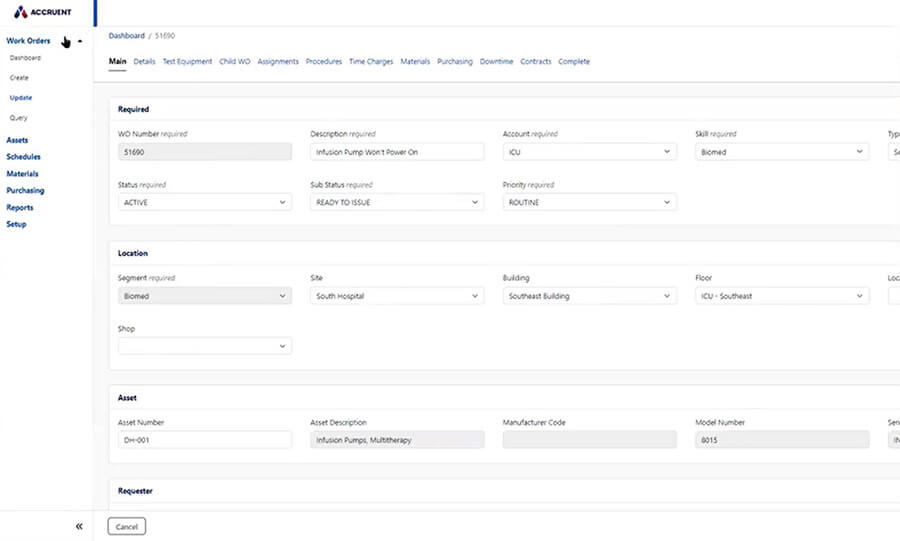Collapse the sidebar with double-chevron icon

click(79, 526)
